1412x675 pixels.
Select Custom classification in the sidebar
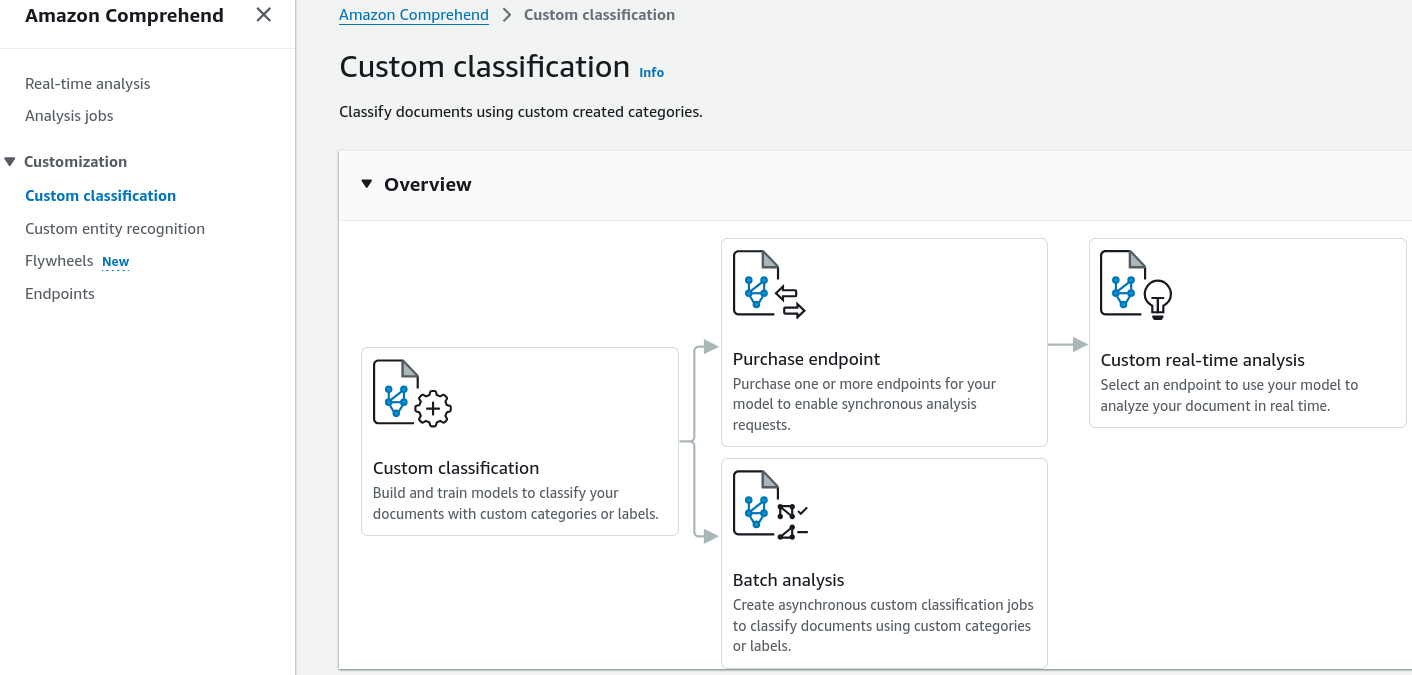(x=100, y=196)
